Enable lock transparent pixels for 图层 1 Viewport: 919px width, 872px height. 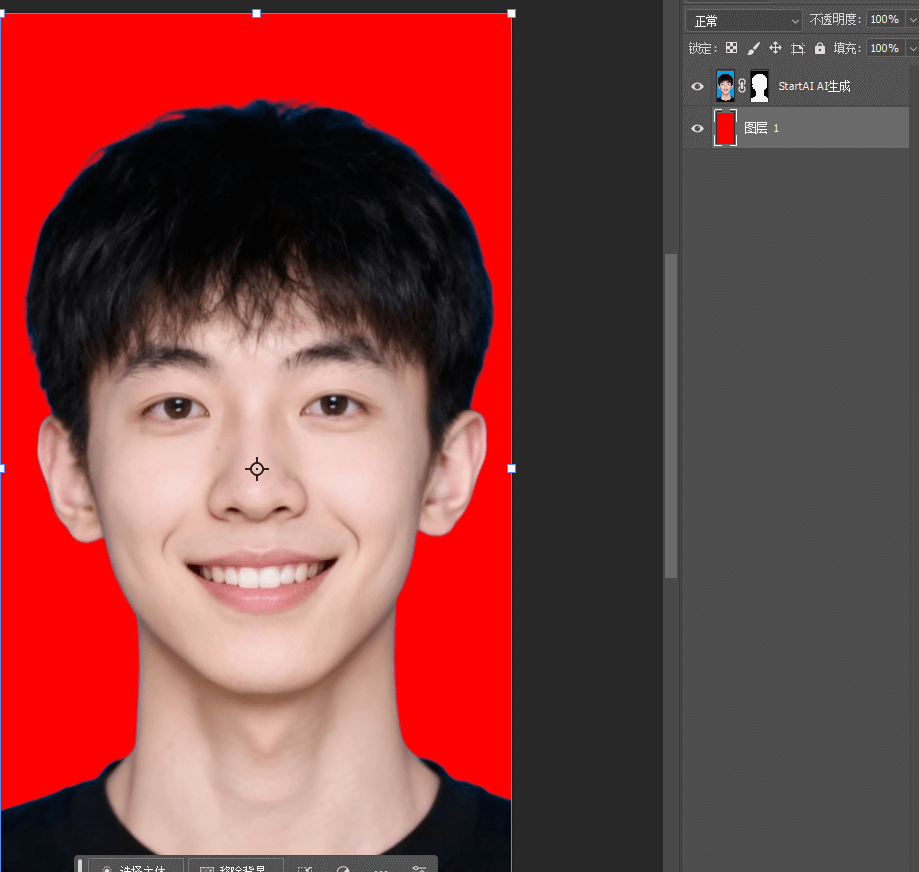(x=731, y=47)
